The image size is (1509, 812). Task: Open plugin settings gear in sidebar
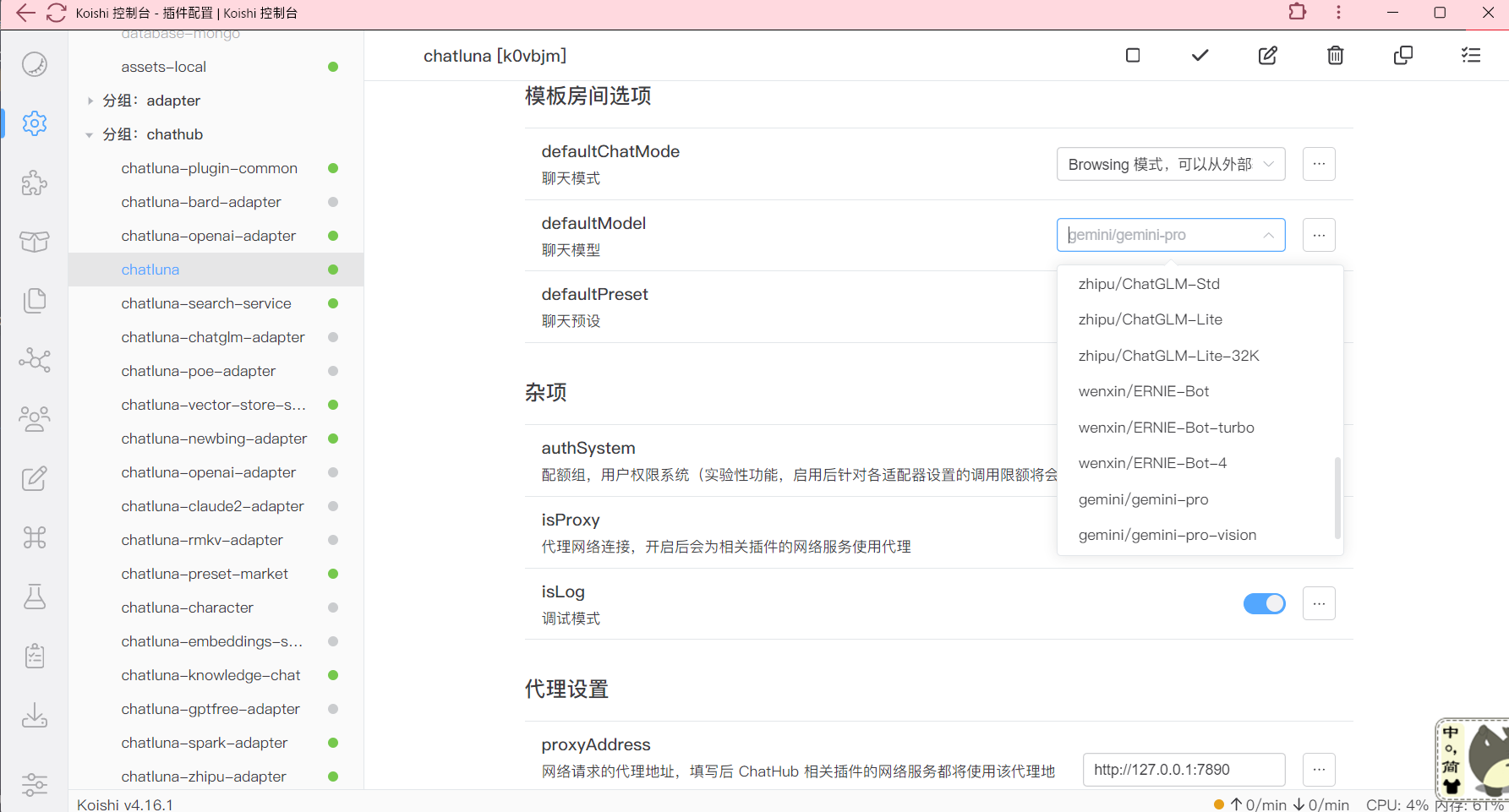[x=35, y=123]
